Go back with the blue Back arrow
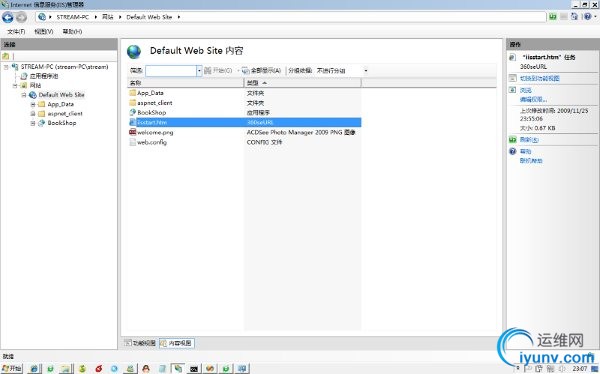Viewport: 600px width, 374px height. click(x=8, y=17)
